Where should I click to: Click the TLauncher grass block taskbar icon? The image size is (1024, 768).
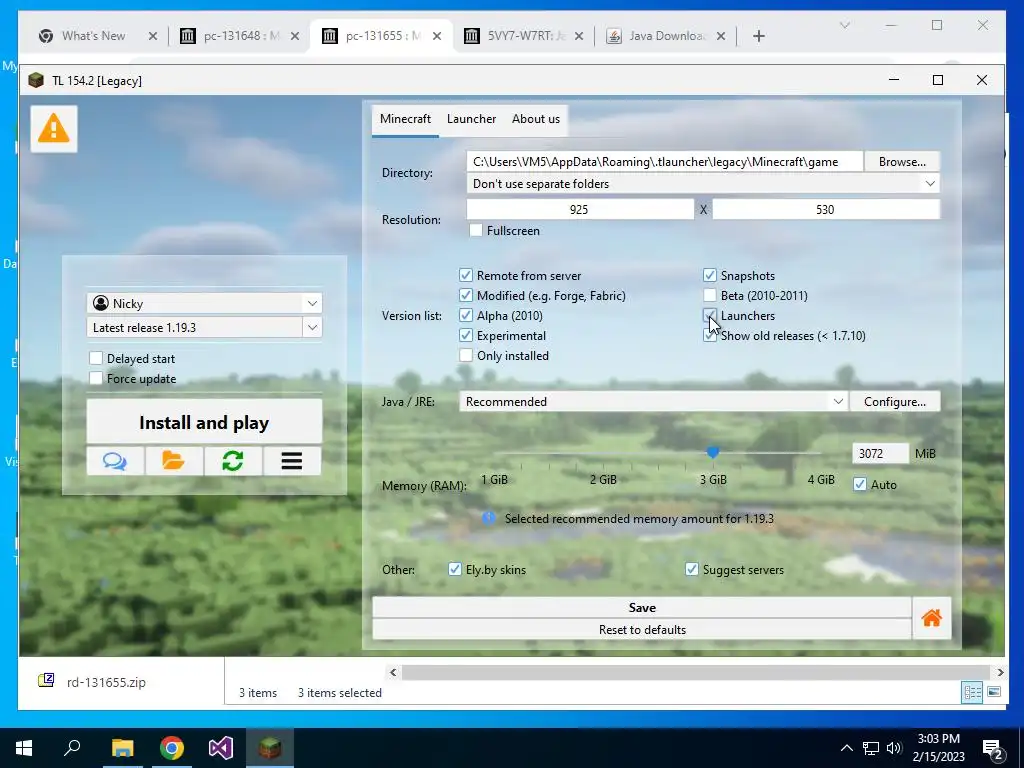click(270, 748)
